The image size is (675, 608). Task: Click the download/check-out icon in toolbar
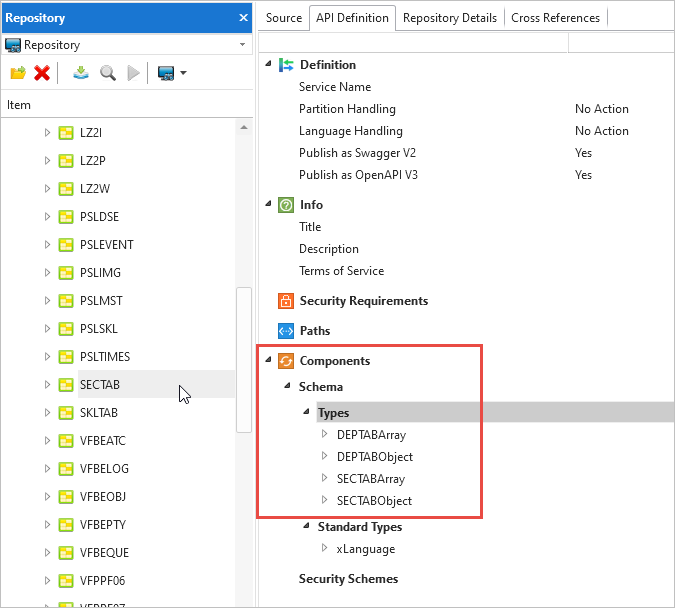coord(82,73)
